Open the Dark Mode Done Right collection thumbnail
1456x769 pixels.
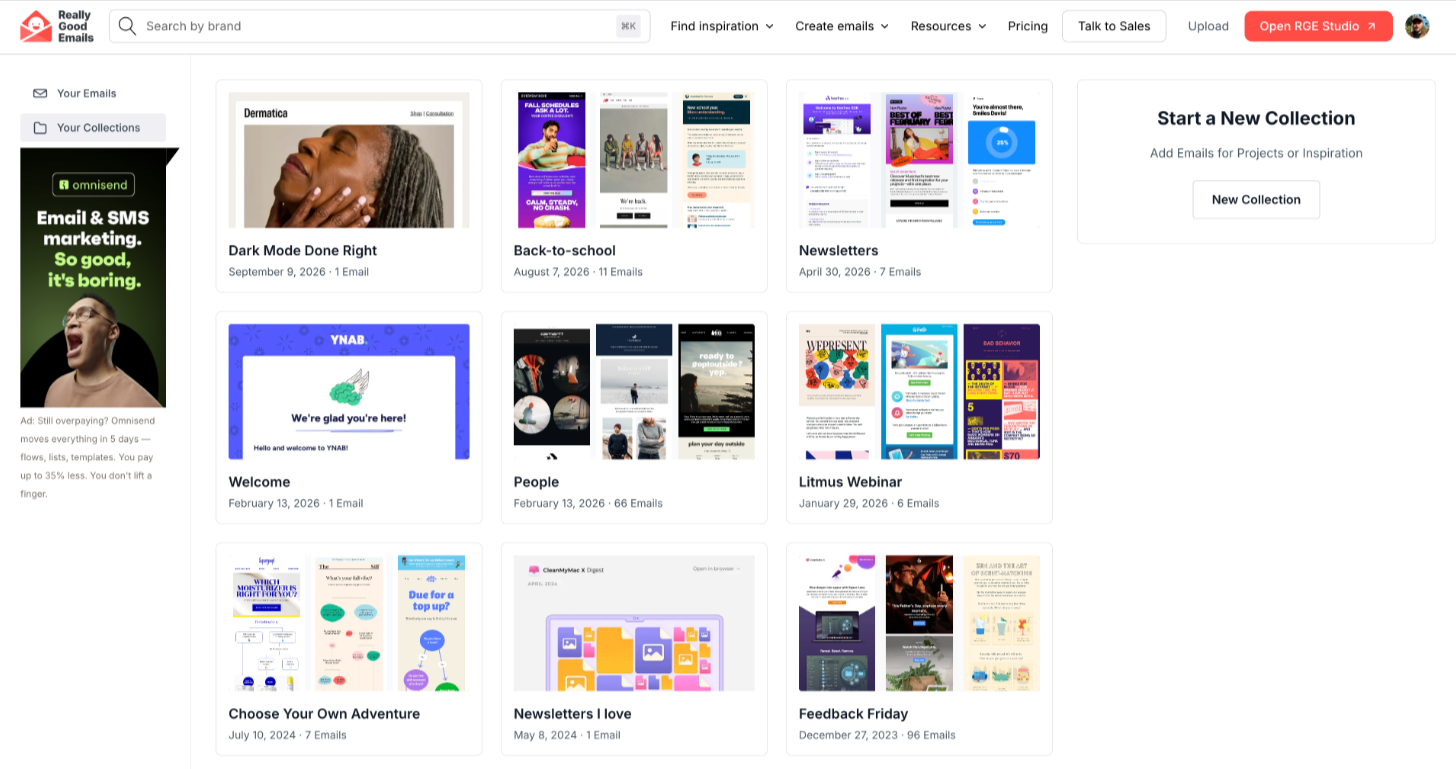[x=349, y=160]
